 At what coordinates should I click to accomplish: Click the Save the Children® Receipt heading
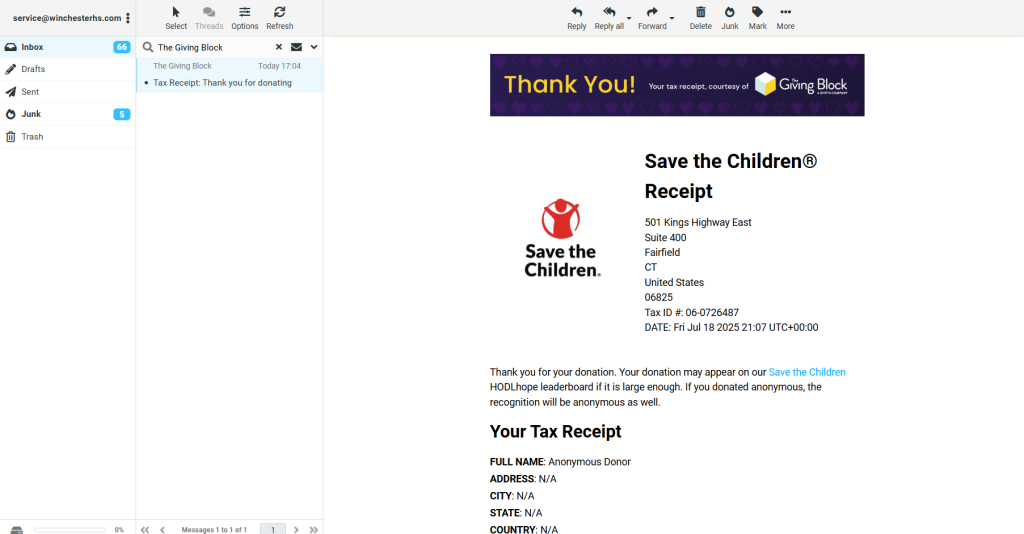[731, 176]
